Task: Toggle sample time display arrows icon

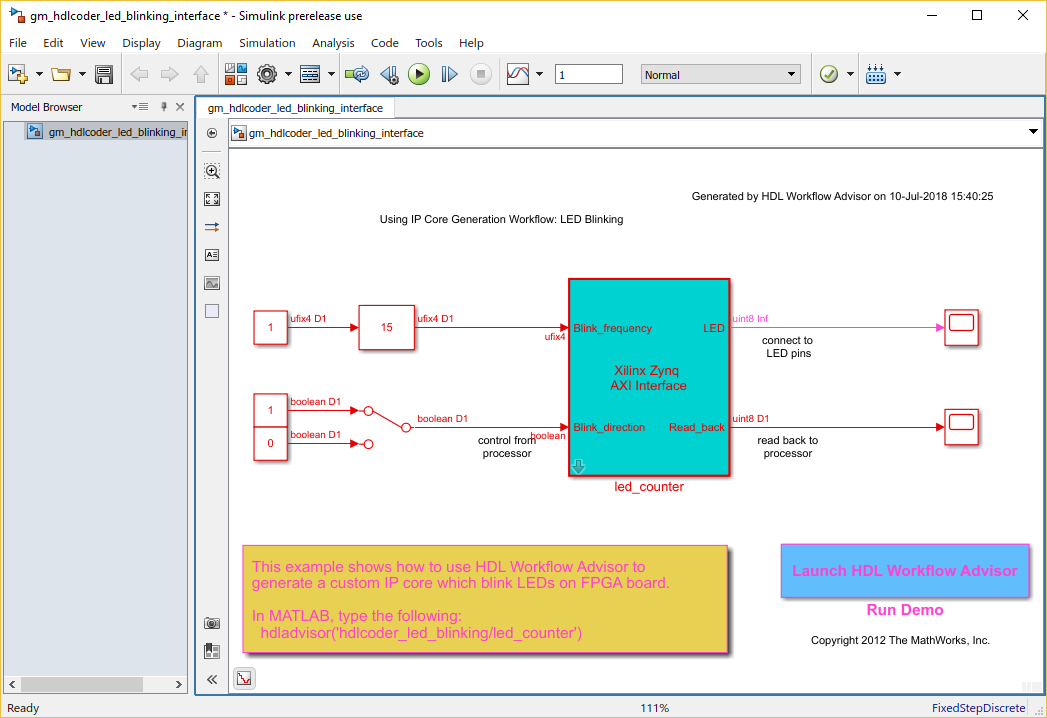Action: tap(212, 227)
